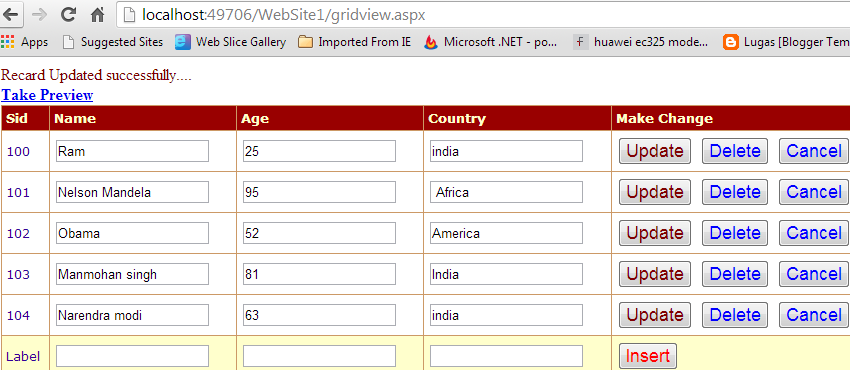Screen dimensions: 850x370
Task: Click Update for Nelson Mandela row
Action: [x=655, y=192]
